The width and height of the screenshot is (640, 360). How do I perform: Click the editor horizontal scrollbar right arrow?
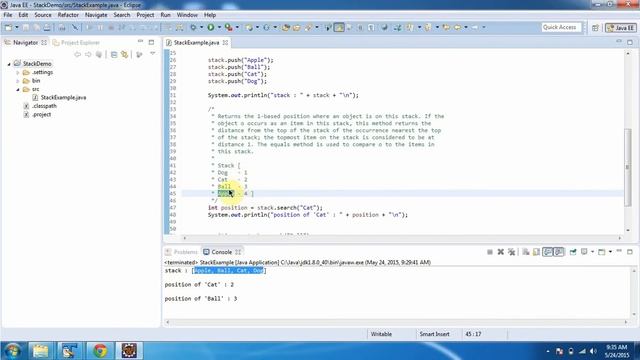[620, 238]
